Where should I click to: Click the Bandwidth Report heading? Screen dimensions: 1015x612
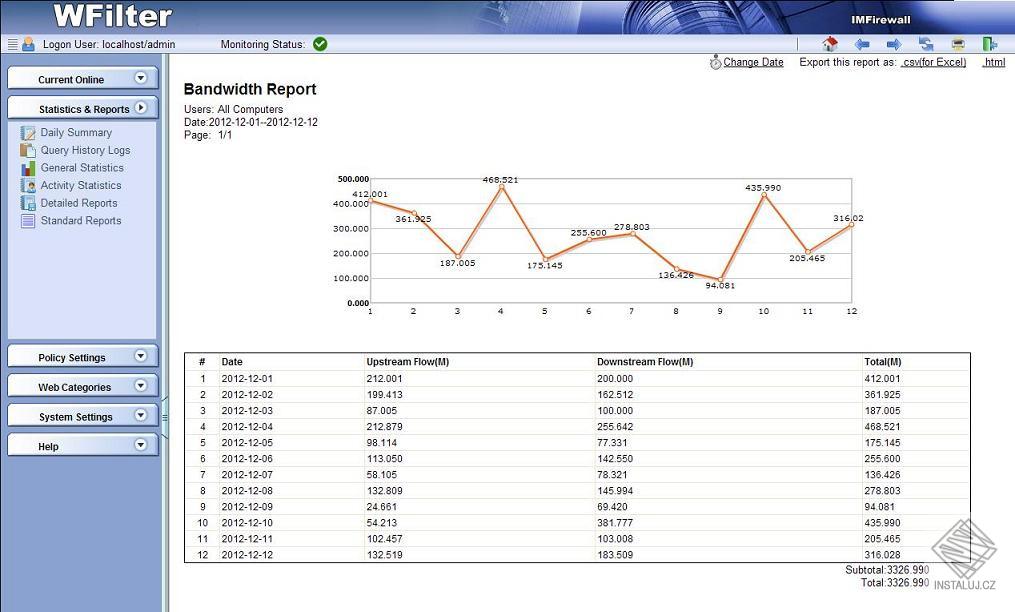(x=250, y=89)
